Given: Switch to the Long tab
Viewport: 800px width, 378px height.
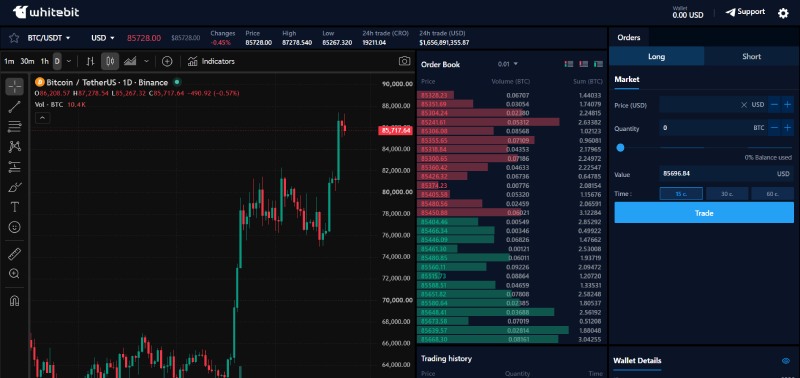Looking at the screenshot, I should [x=656, y=56].
